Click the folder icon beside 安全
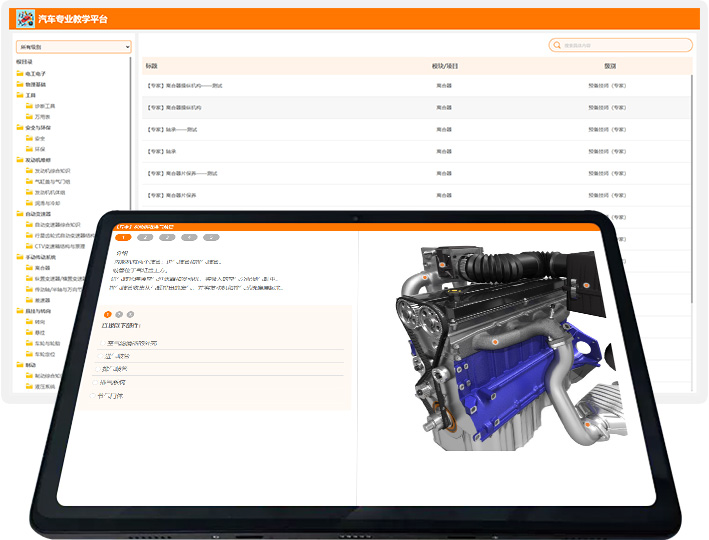Screen dimensions: 709x540 pos(29,138)
